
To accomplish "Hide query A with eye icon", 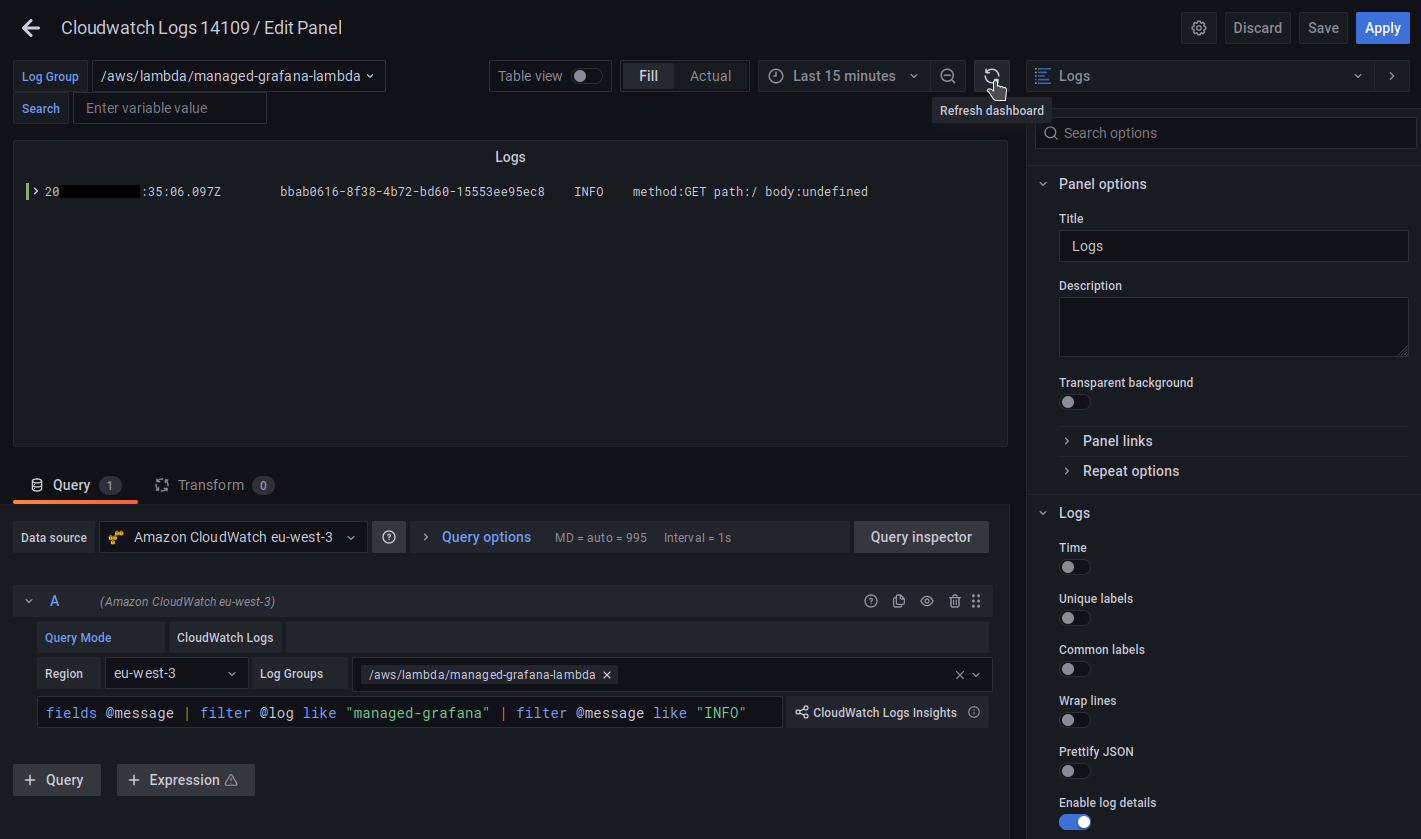I will pyautogui.click(x=927, y=601).
